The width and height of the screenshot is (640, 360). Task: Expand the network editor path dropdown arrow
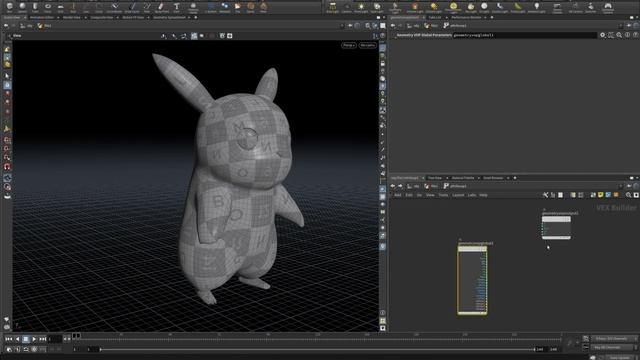point(621,186)
